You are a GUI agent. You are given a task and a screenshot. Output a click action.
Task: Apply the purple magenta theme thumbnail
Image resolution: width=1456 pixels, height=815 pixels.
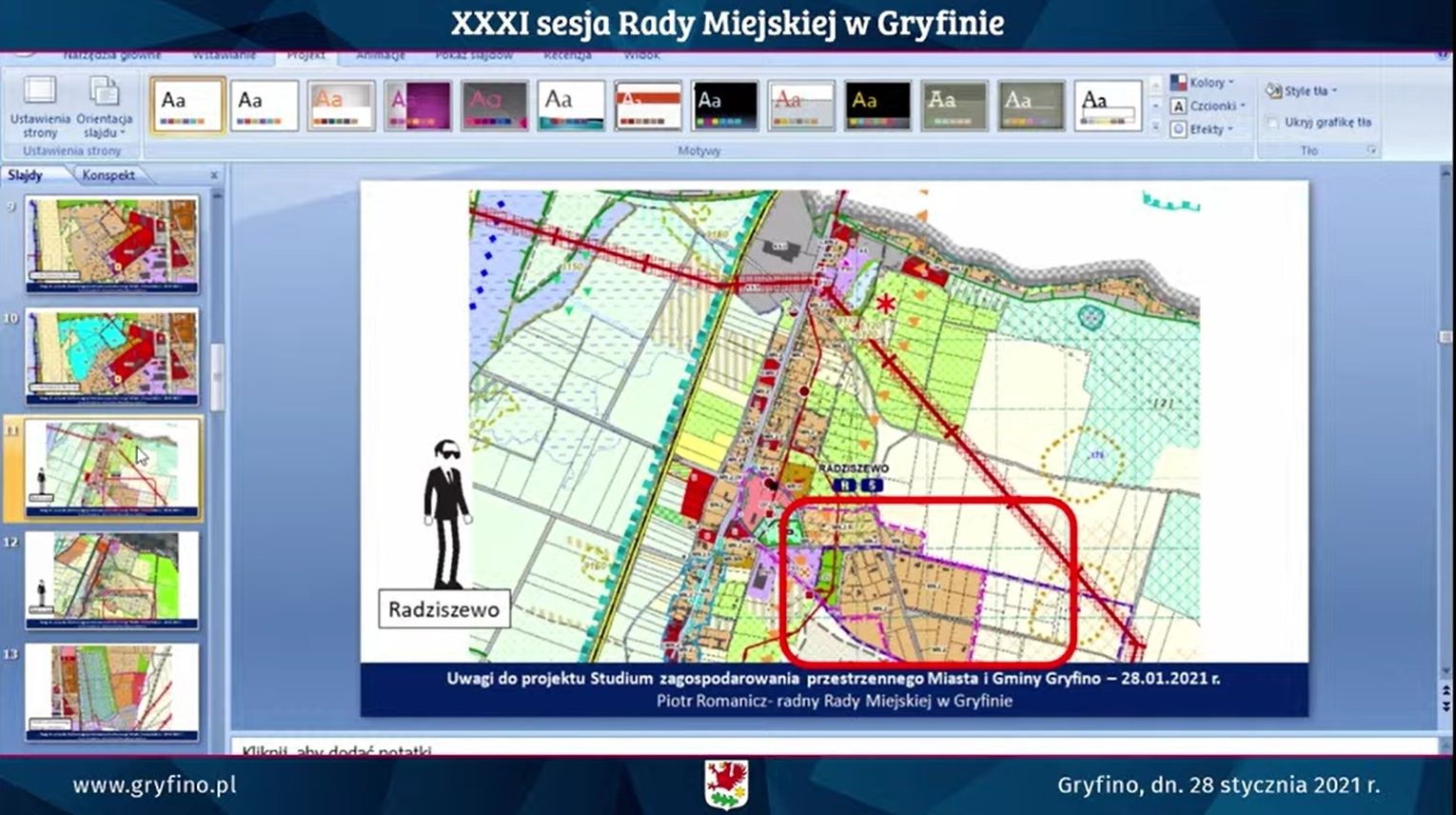pos(418,105)
